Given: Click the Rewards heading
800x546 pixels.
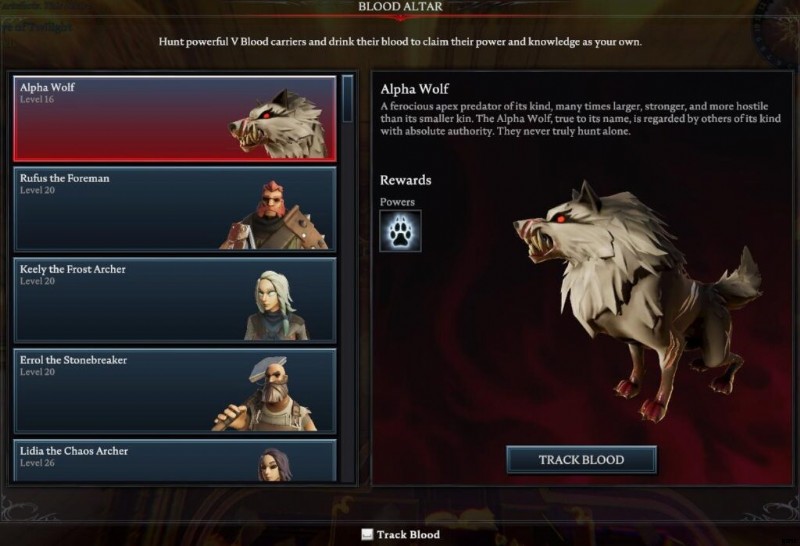Looking at the screenshot, I should [406, 180].
